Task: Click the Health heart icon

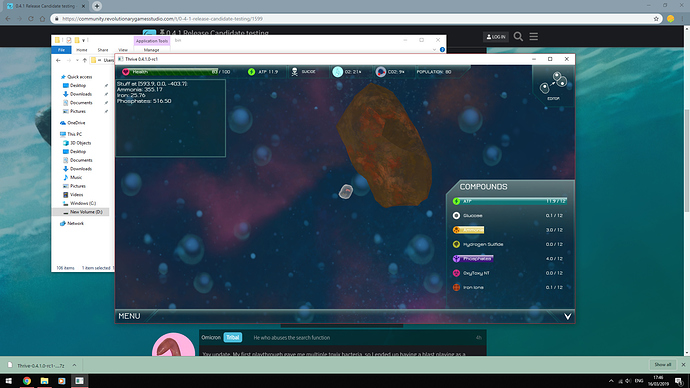Action: pyautogui.click(x=126, y=72)
